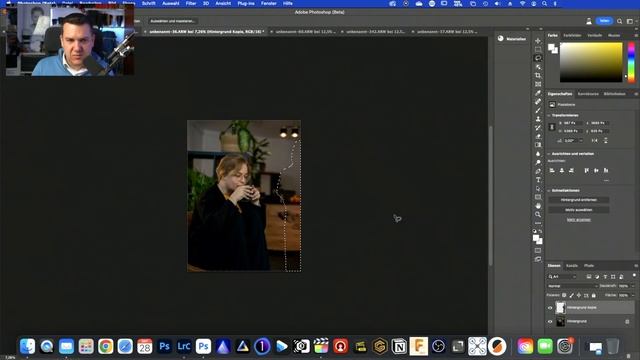Image resolution: width=640 pixels, height=360 pixels.
Task: Toggle pixel layer filter in Layers panel
Action: pos(589,277)
